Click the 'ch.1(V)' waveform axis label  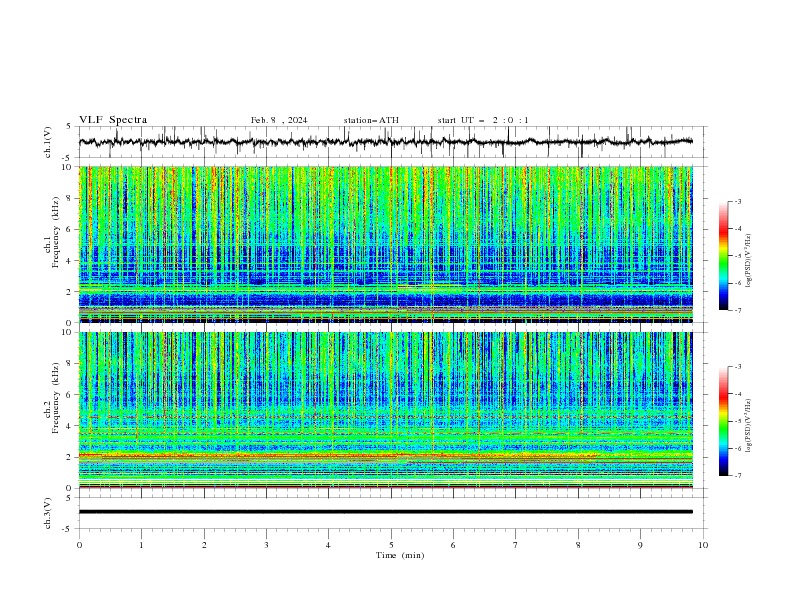[x=48, y=142]
